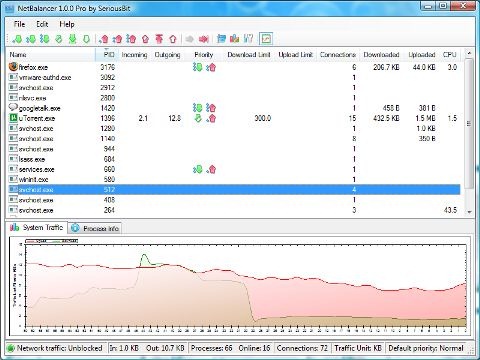Click uTorrent.exe upload priority icon

[x=211, y=118]
